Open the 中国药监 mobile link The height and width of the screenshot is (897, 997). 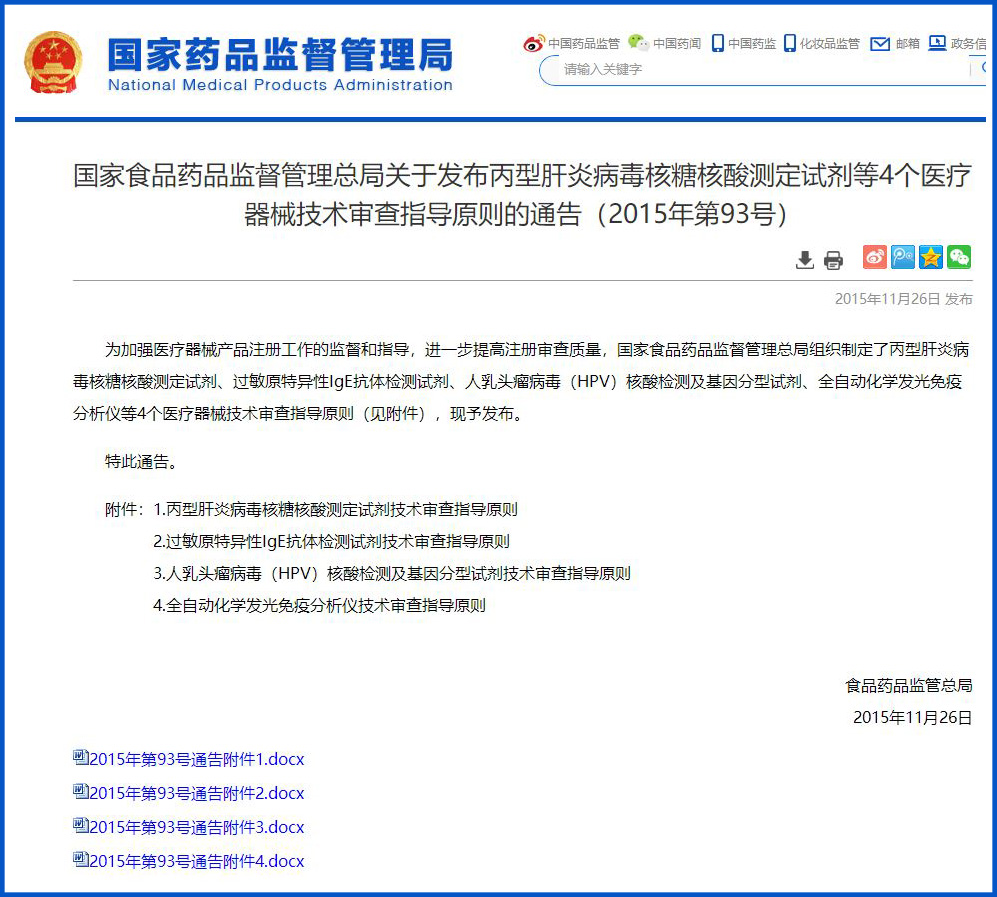[752, 43]
